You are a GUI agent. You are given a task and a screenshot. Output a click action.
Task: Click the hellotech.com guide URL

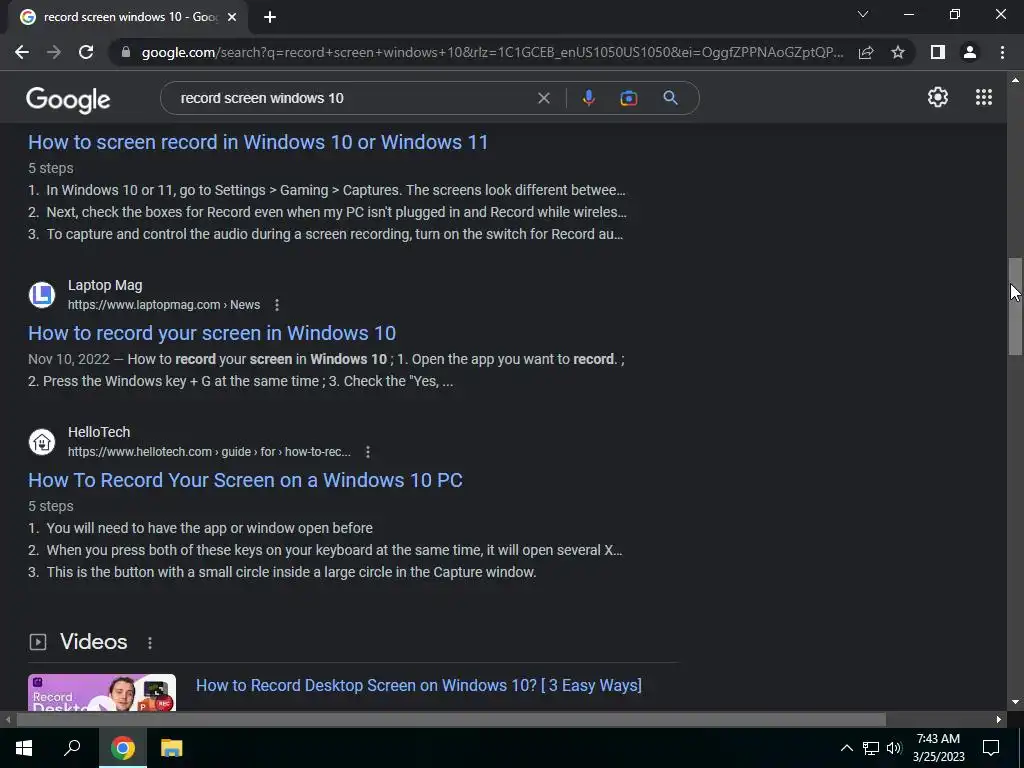pos(209,452)
